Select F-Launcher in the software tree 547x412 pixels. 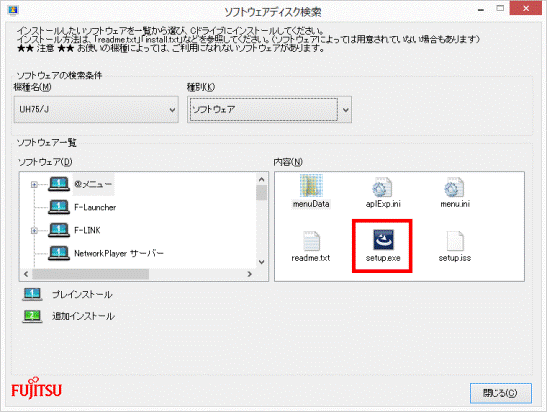95,207
